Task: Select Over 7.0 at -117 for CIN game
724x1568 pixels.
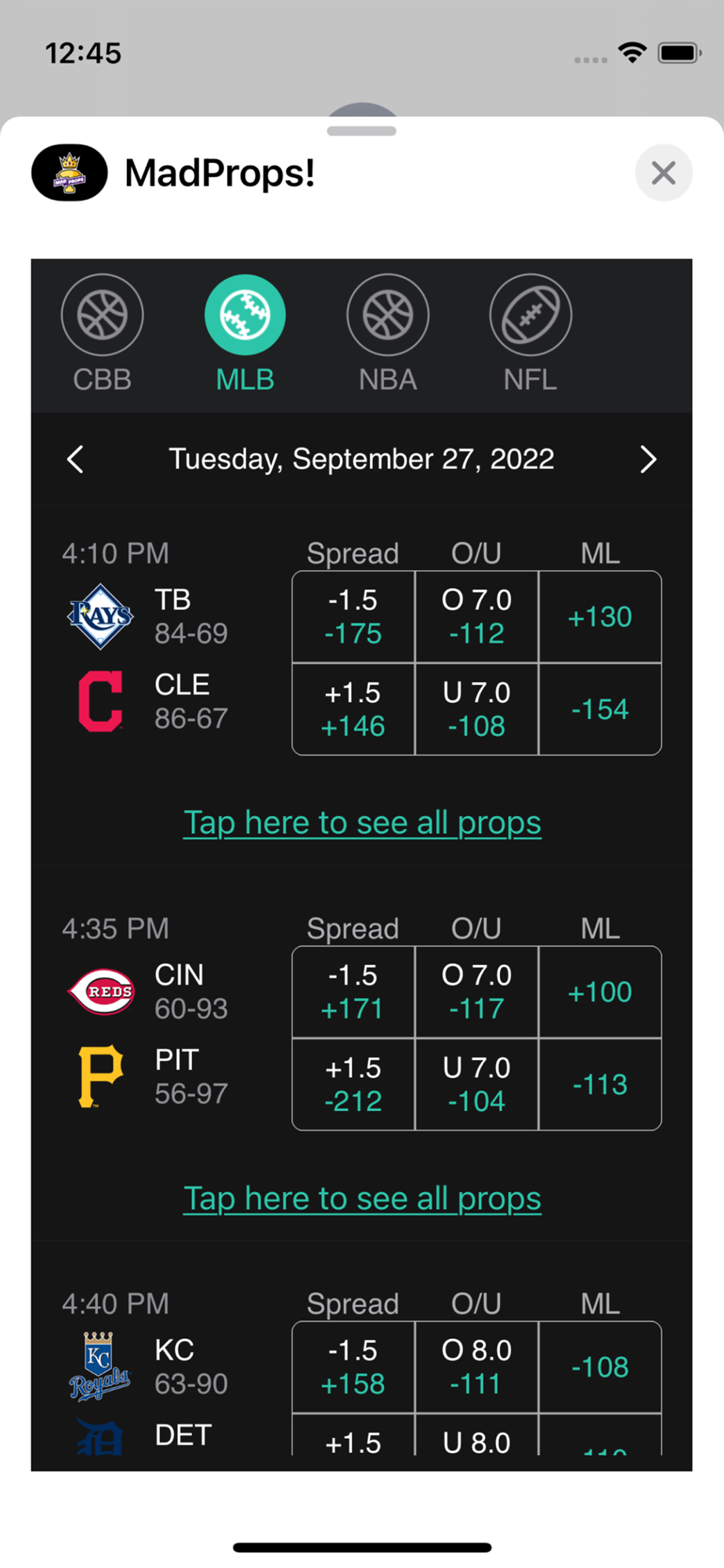Action: [476, 992]
